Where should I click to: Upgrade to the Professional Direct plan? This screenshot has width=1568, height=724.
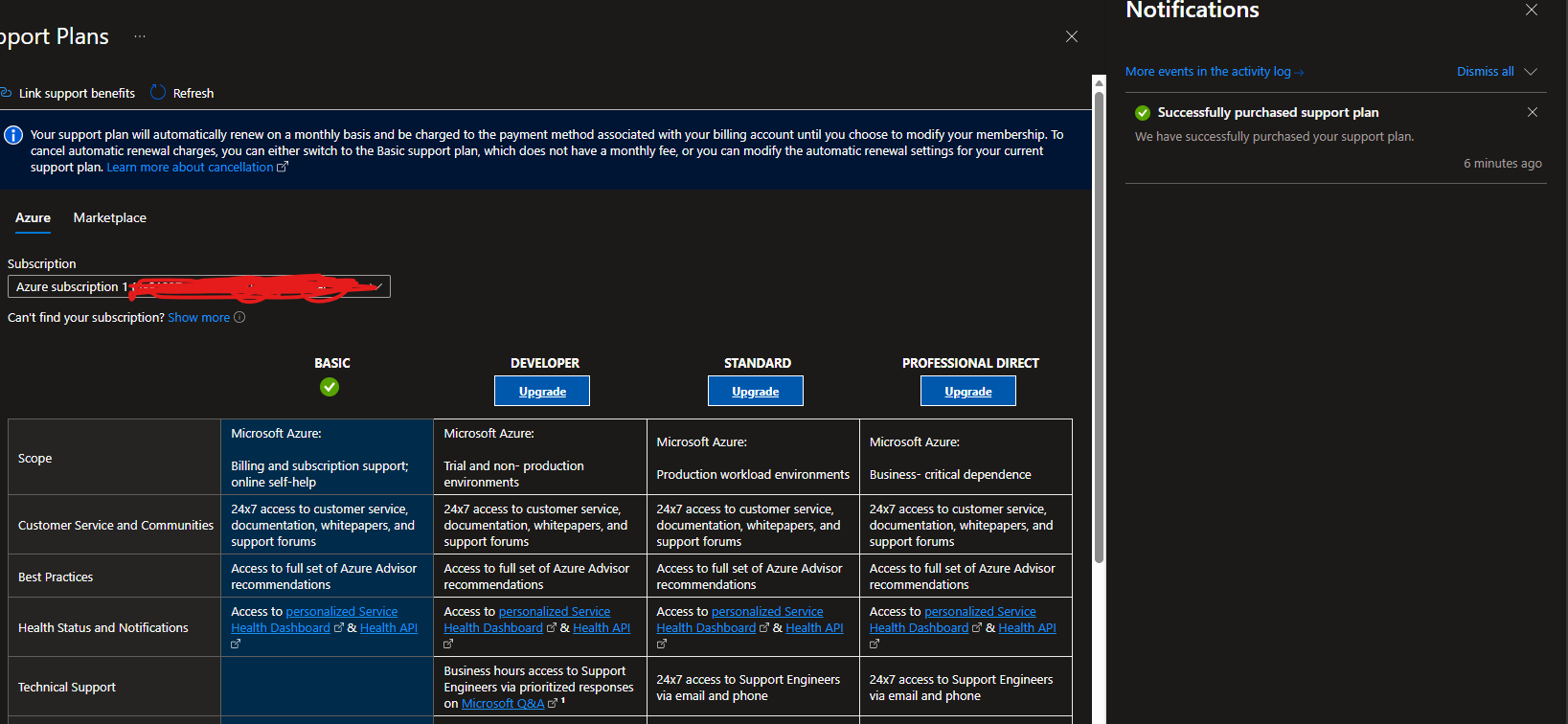click(x=968, y=391)
